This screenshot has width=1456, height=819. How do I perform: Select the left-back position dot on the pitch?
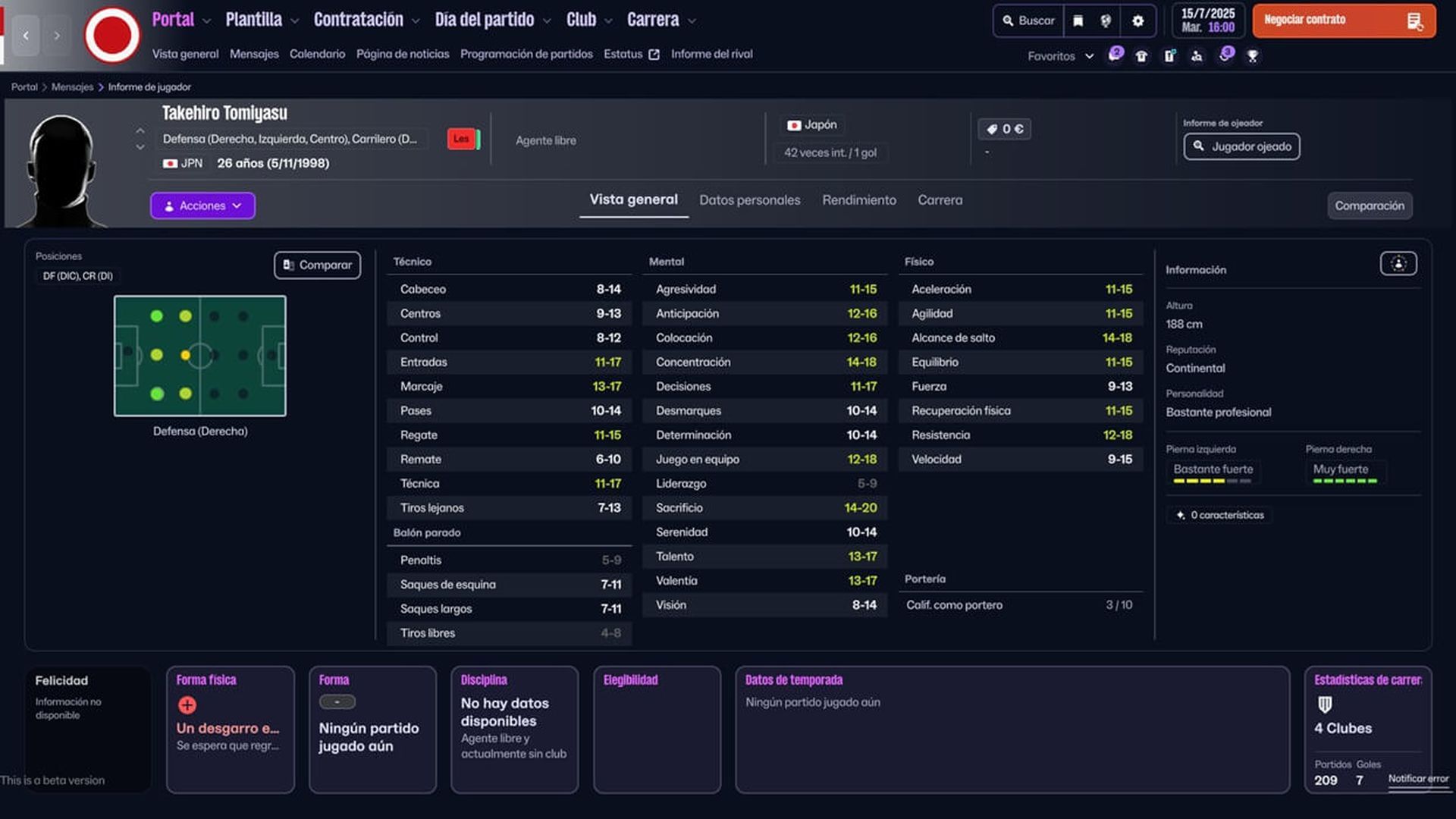157,316
